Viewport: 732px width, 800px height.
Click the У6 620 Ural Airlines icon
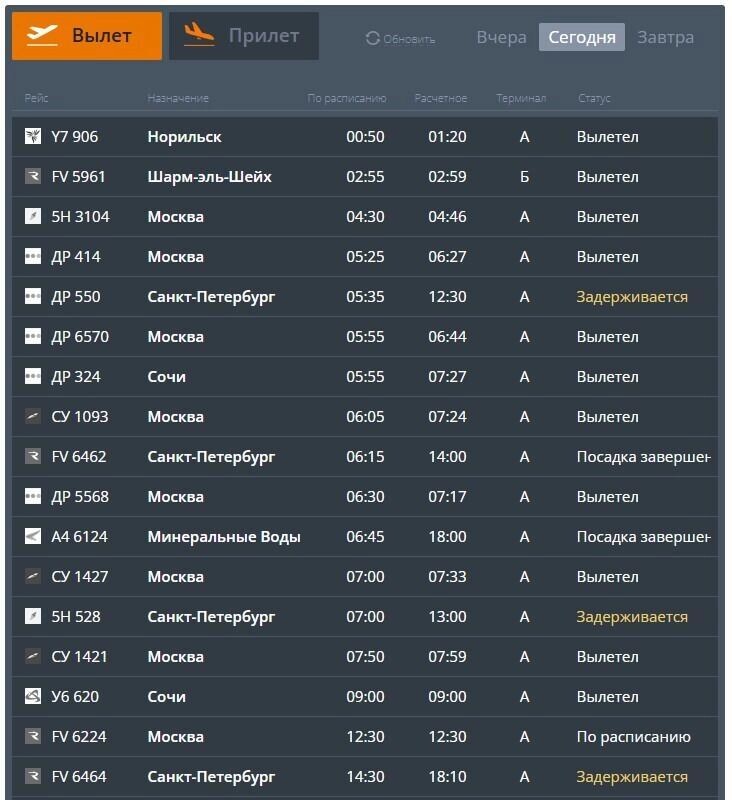[x=33, y=696]
